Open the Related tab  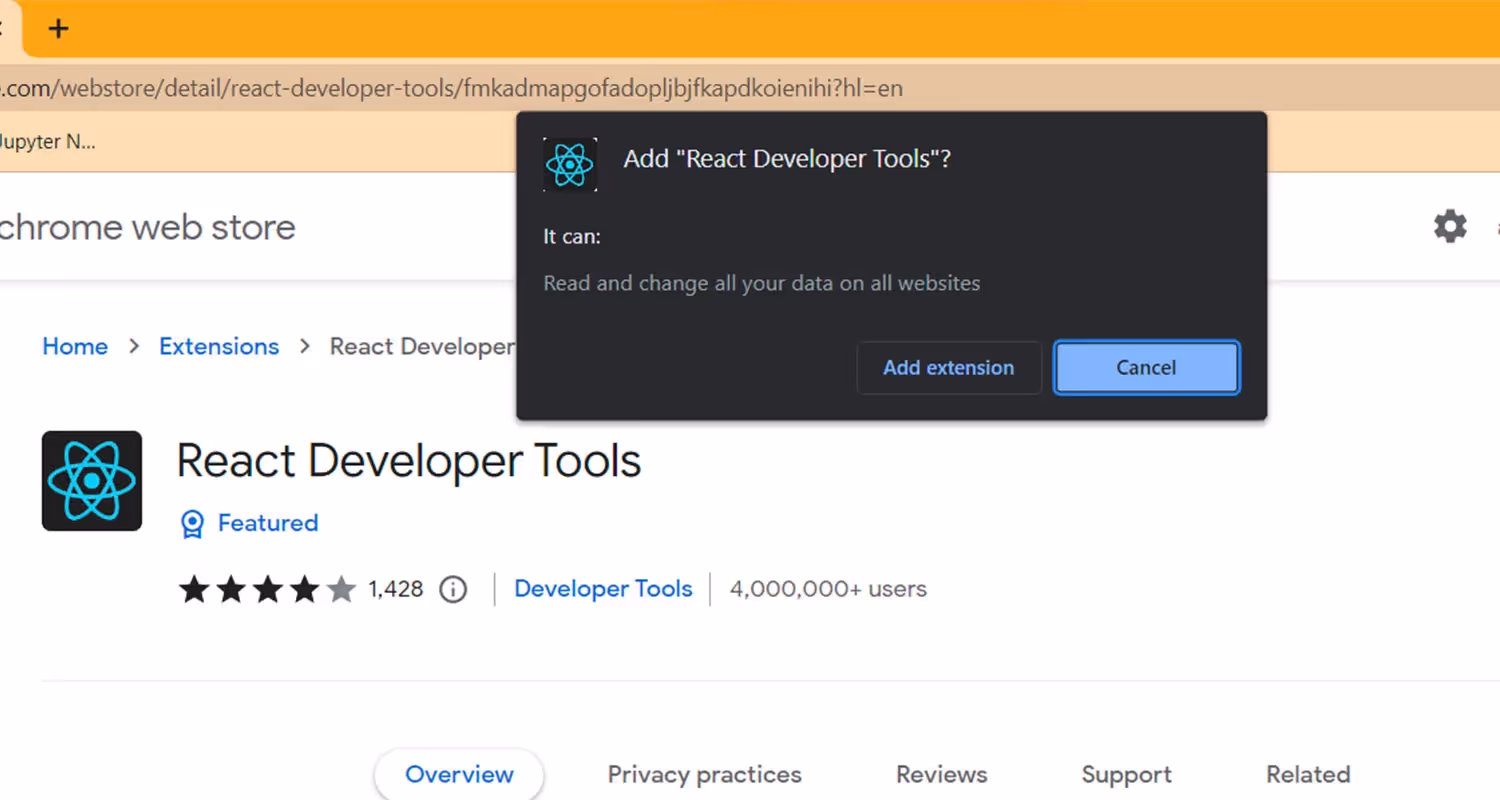point(1308,774)
